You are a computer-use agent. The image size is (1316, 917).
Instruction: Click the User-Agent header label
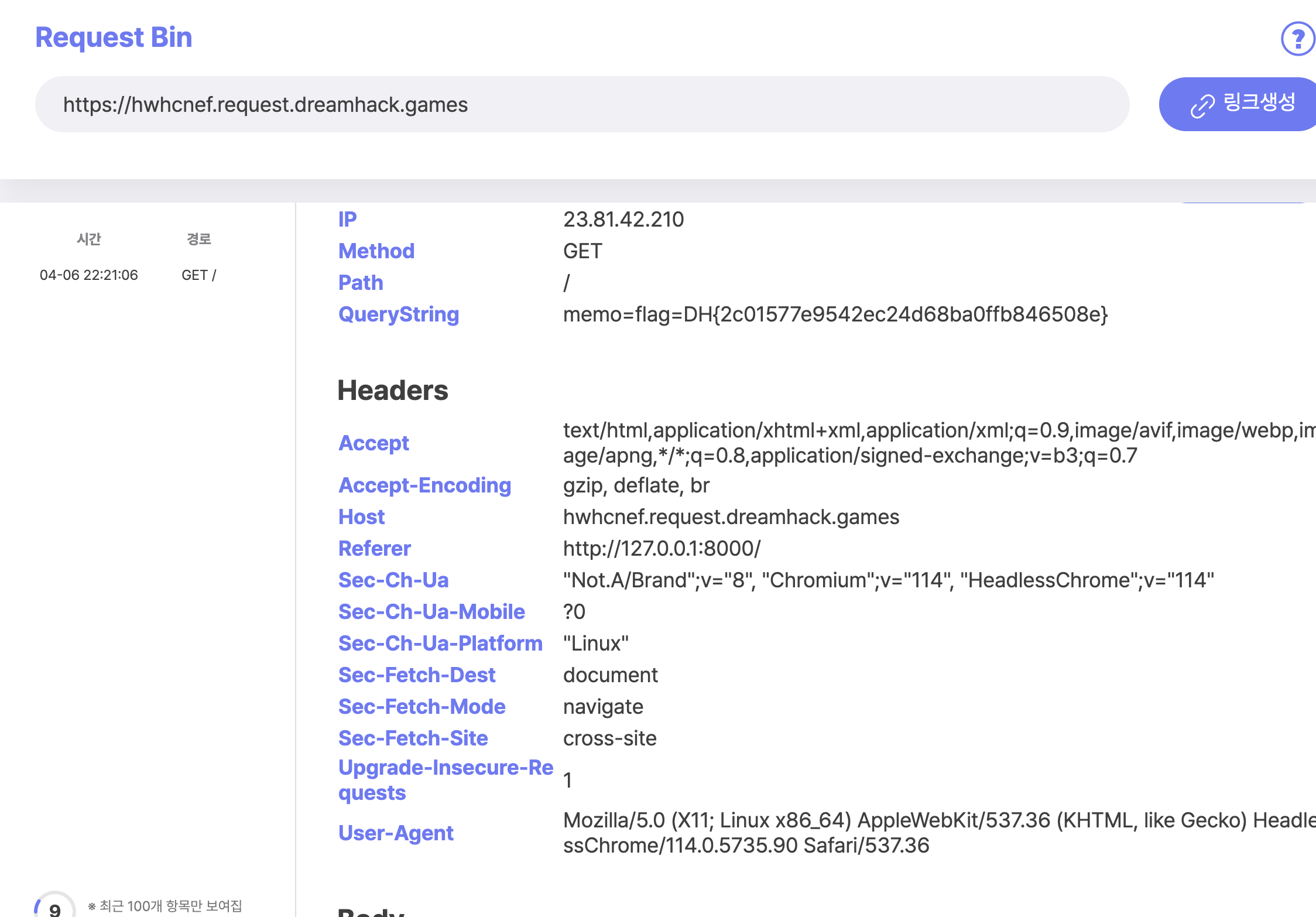(396, 833)
